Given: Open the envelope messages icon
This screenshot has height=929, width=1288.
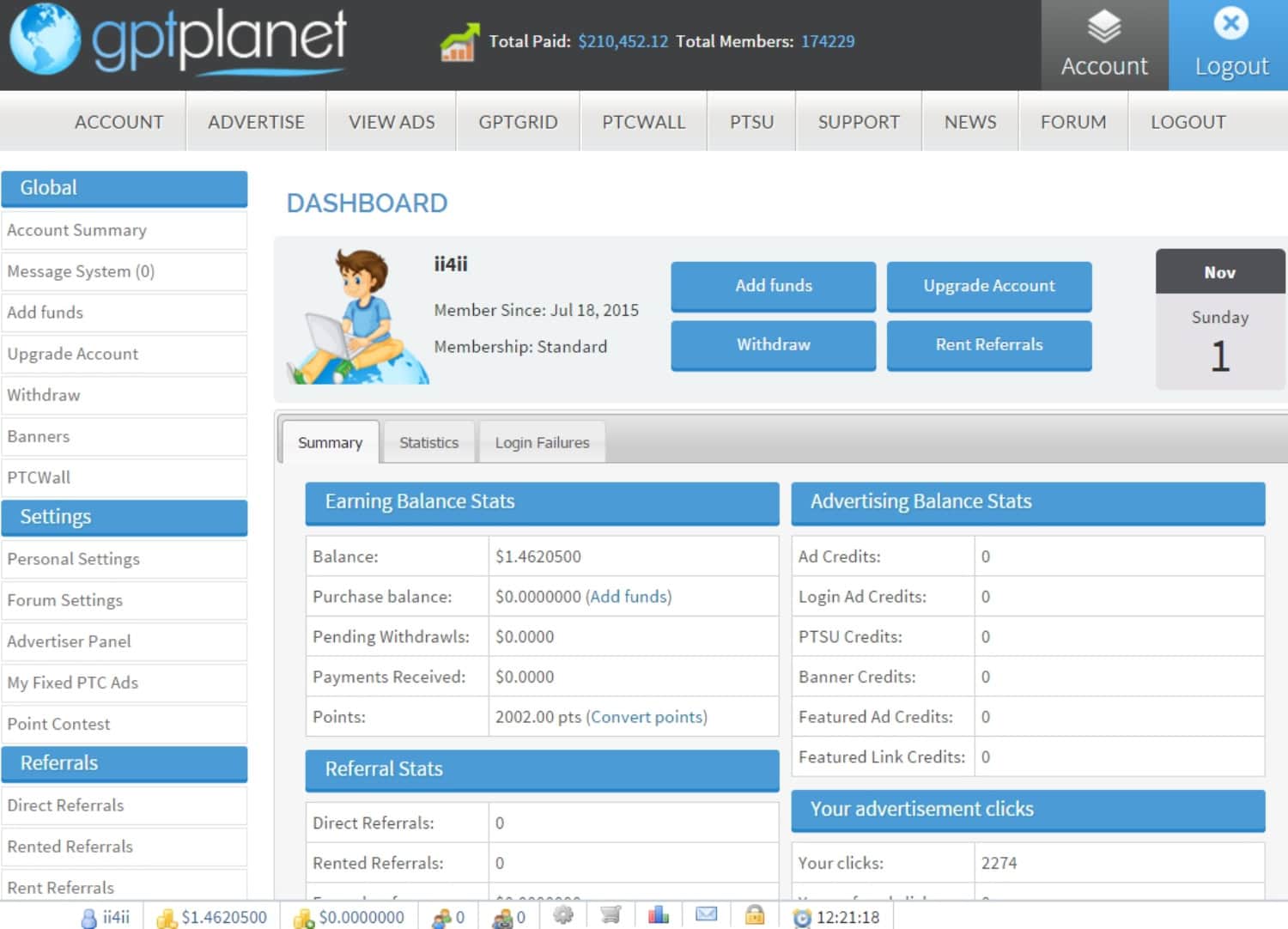Looking at the screenshot, I should coord(706,915).
